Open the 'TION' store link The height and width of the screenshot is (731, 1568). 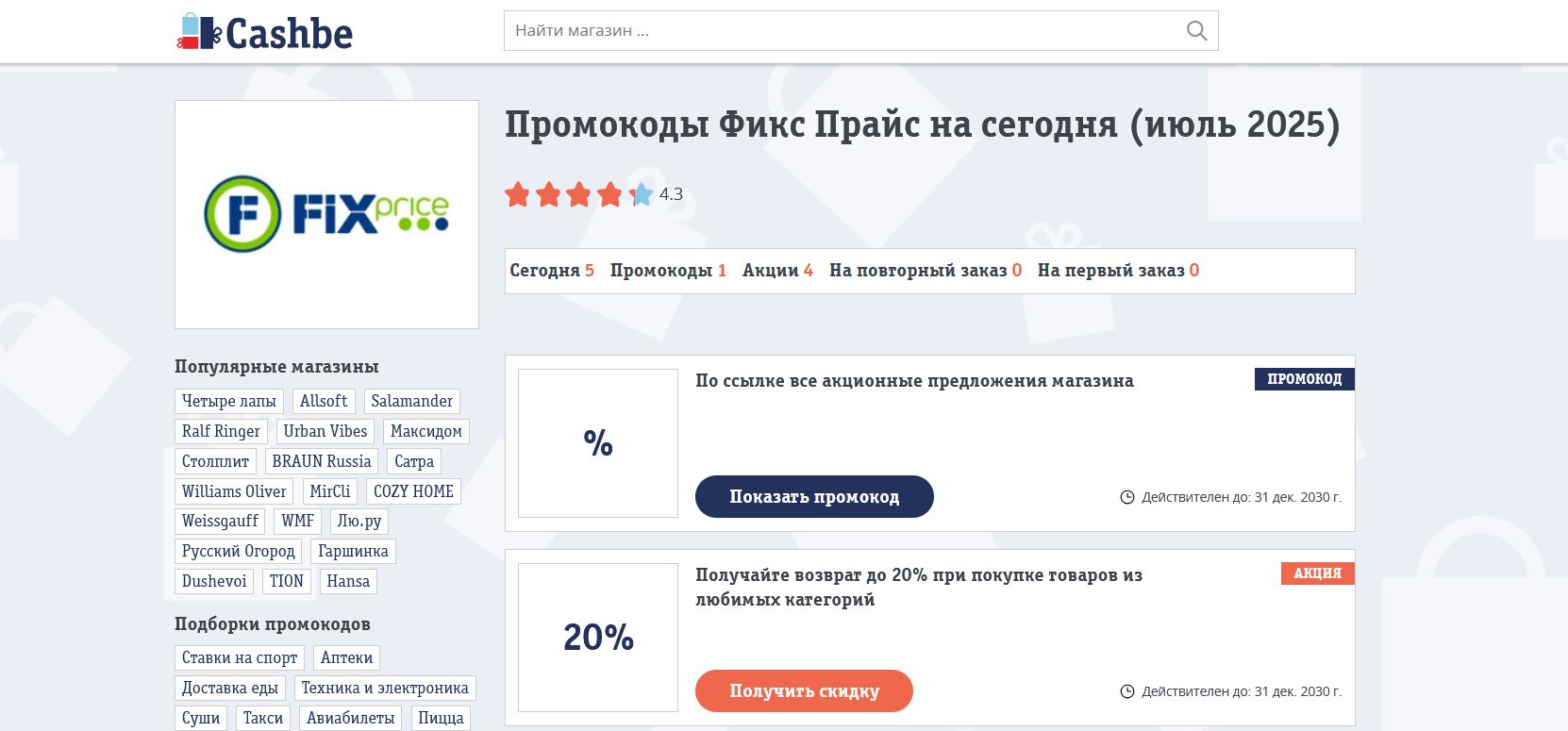pos(287,581)
